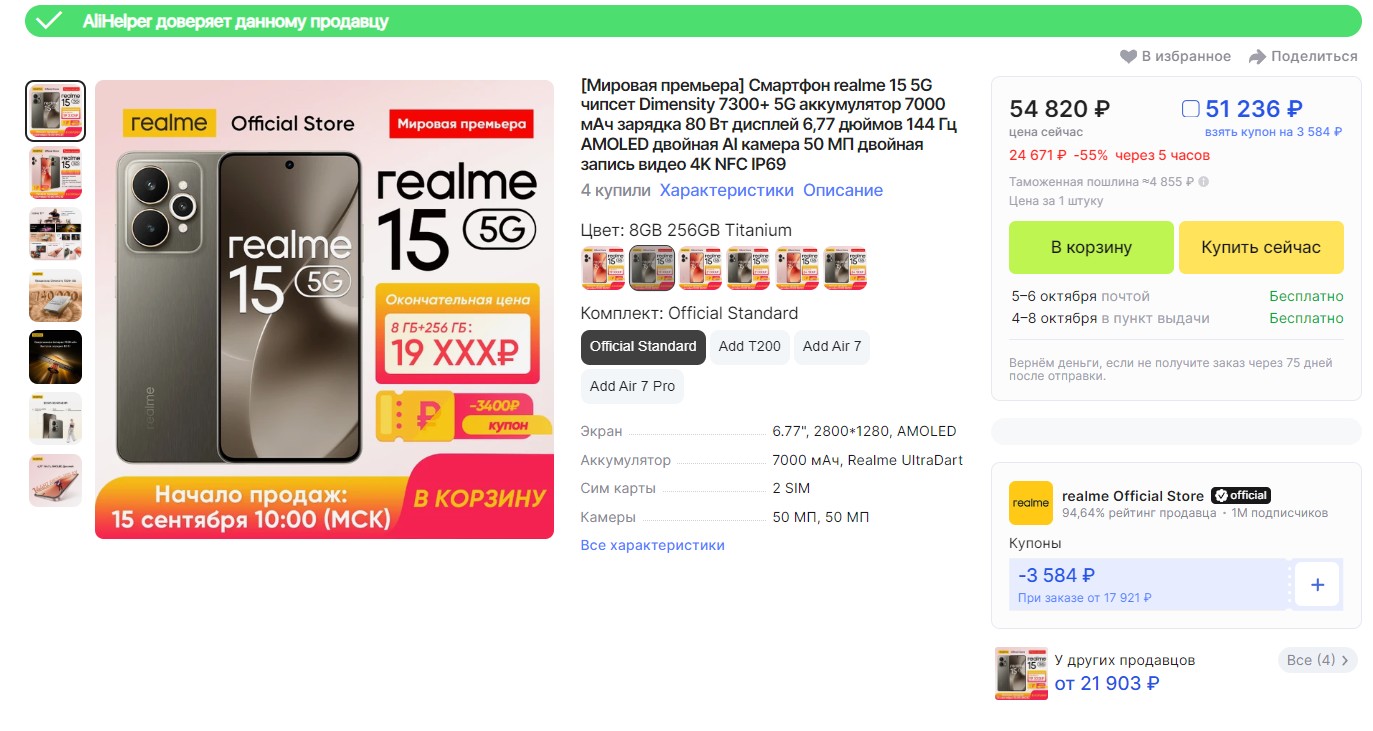Click the realme store logo icon

pos(1030,503)
